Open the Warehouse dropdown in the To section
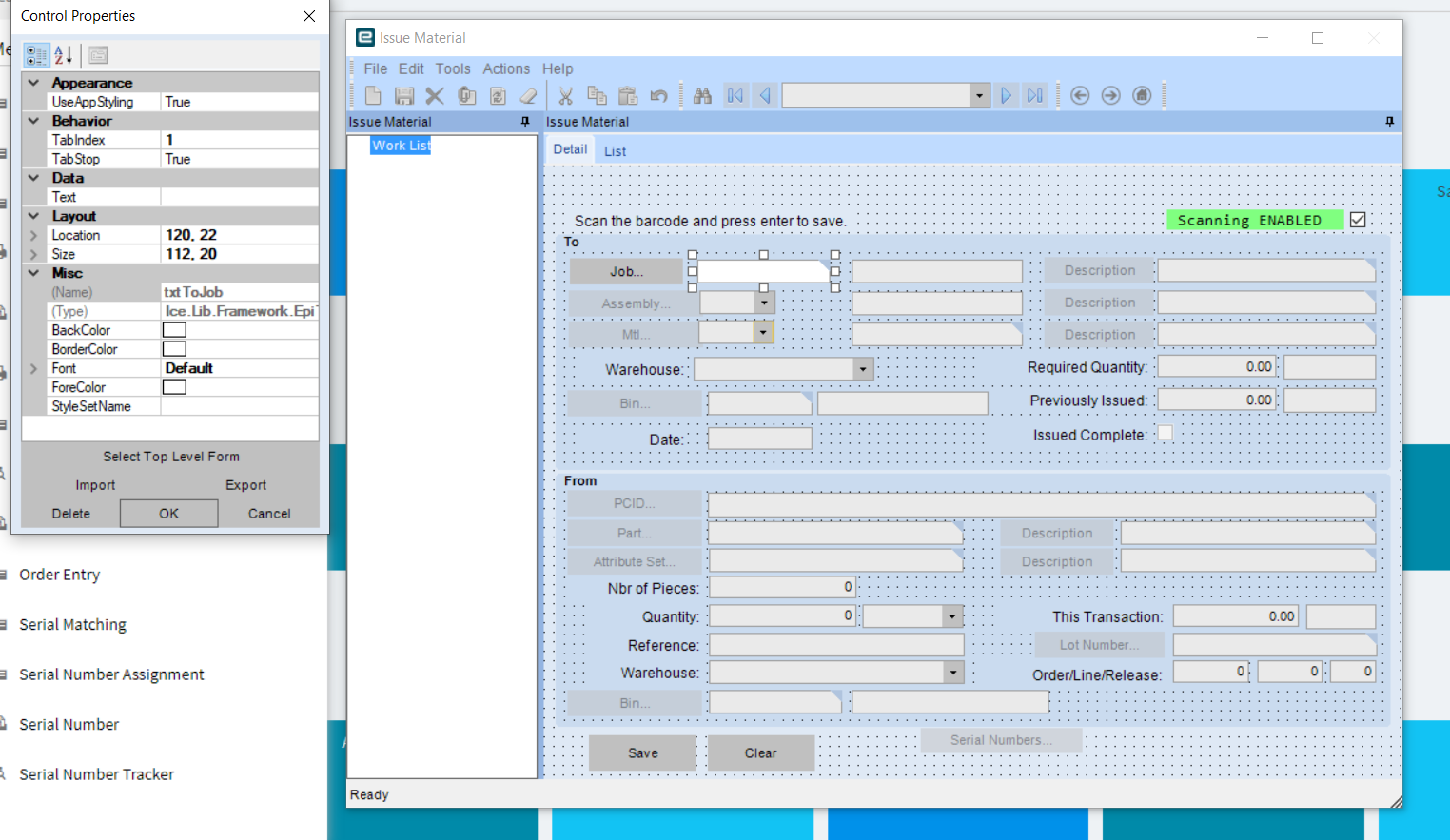Screen dimensions: 1450x840 click(x=863, y=368)
